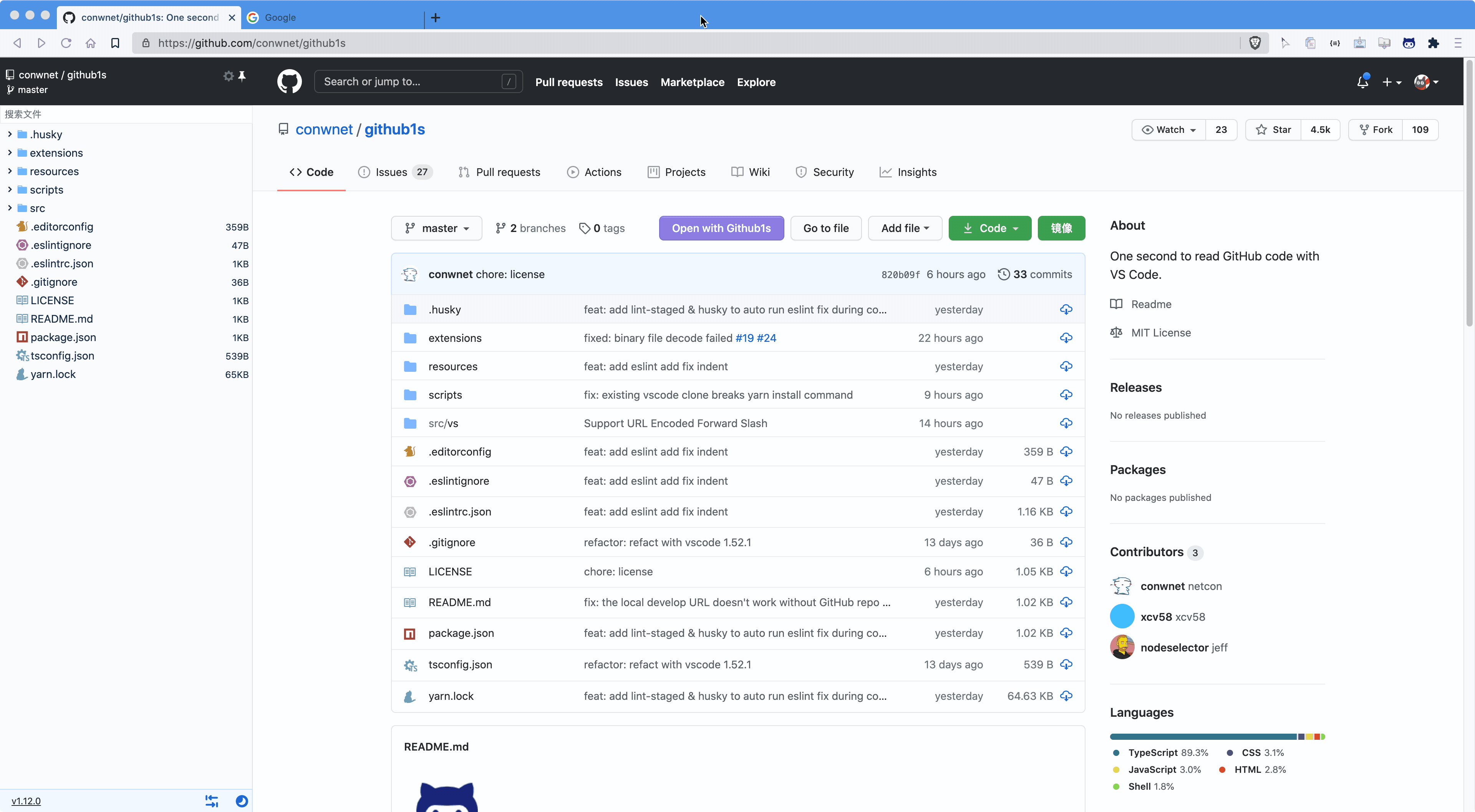Viewport: 1475px width, 812px height.
Task: Click sidebar footer sliders settings icon
Action: pos(211,800)
